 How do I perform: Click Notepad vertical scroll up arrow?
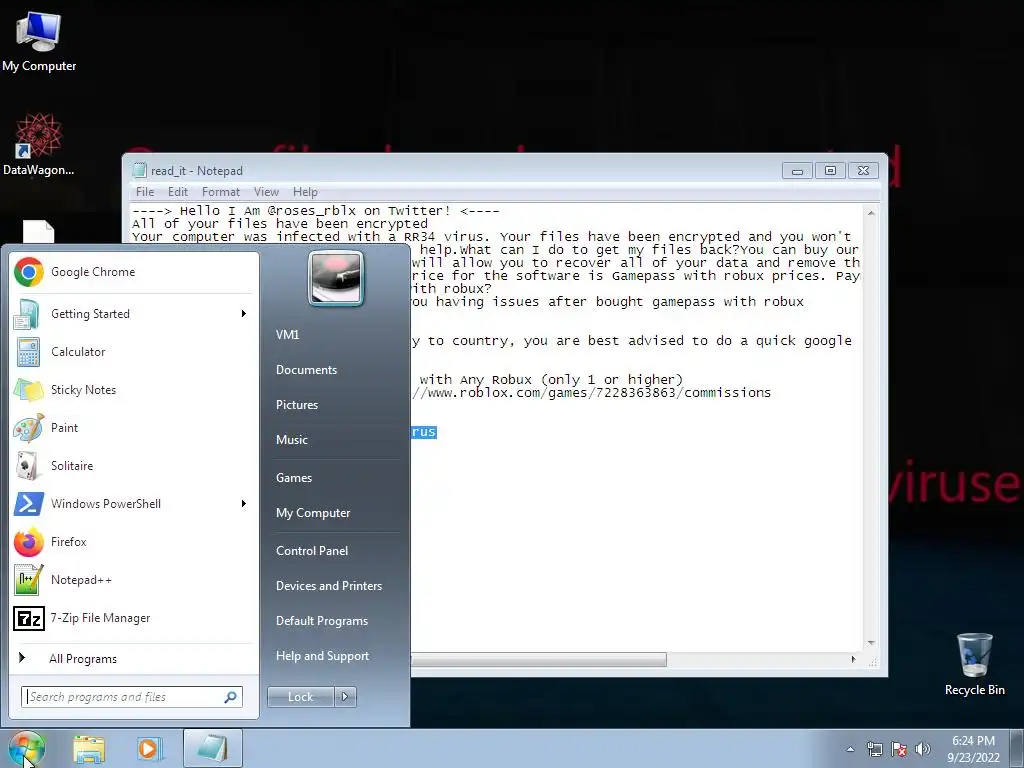pyautogui.click(x=871, y=213)
